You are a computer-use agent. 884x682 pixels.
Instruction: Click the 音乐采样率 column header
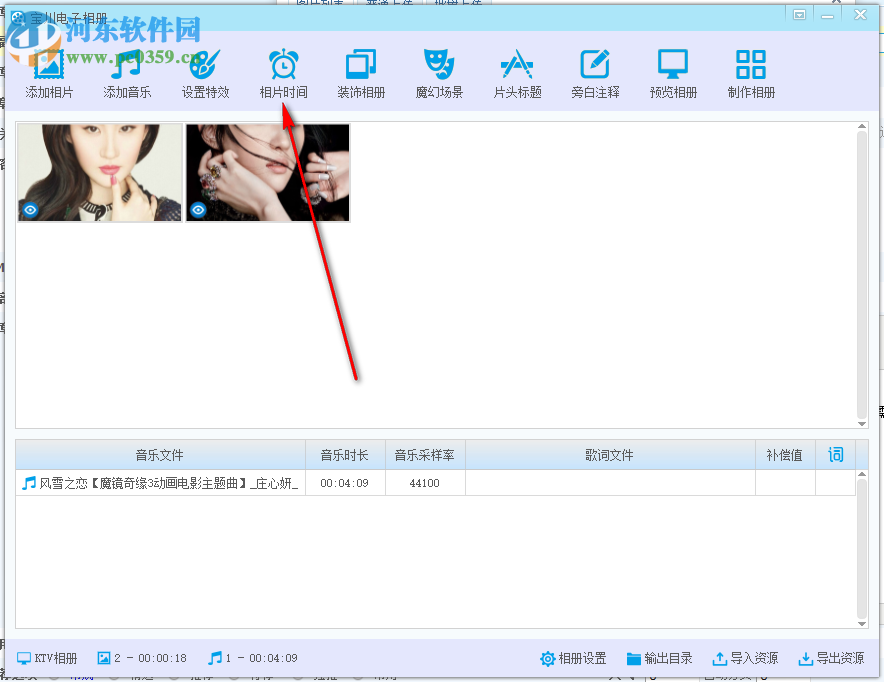(425, 455)
